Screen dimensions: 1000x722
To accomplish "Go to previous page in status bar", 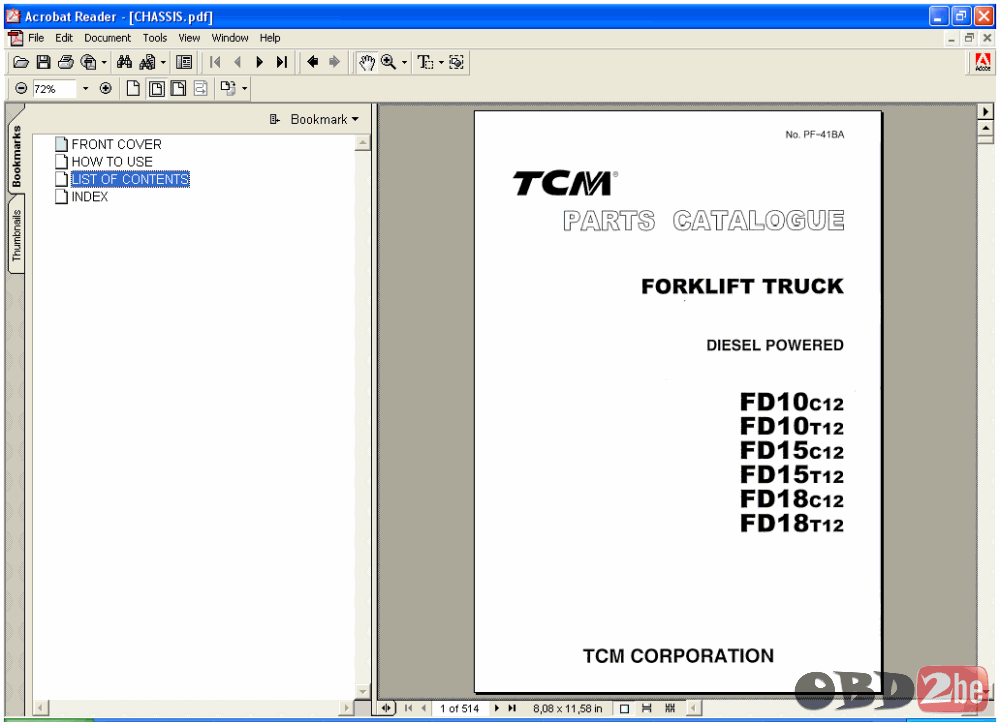I will [423, 708].
